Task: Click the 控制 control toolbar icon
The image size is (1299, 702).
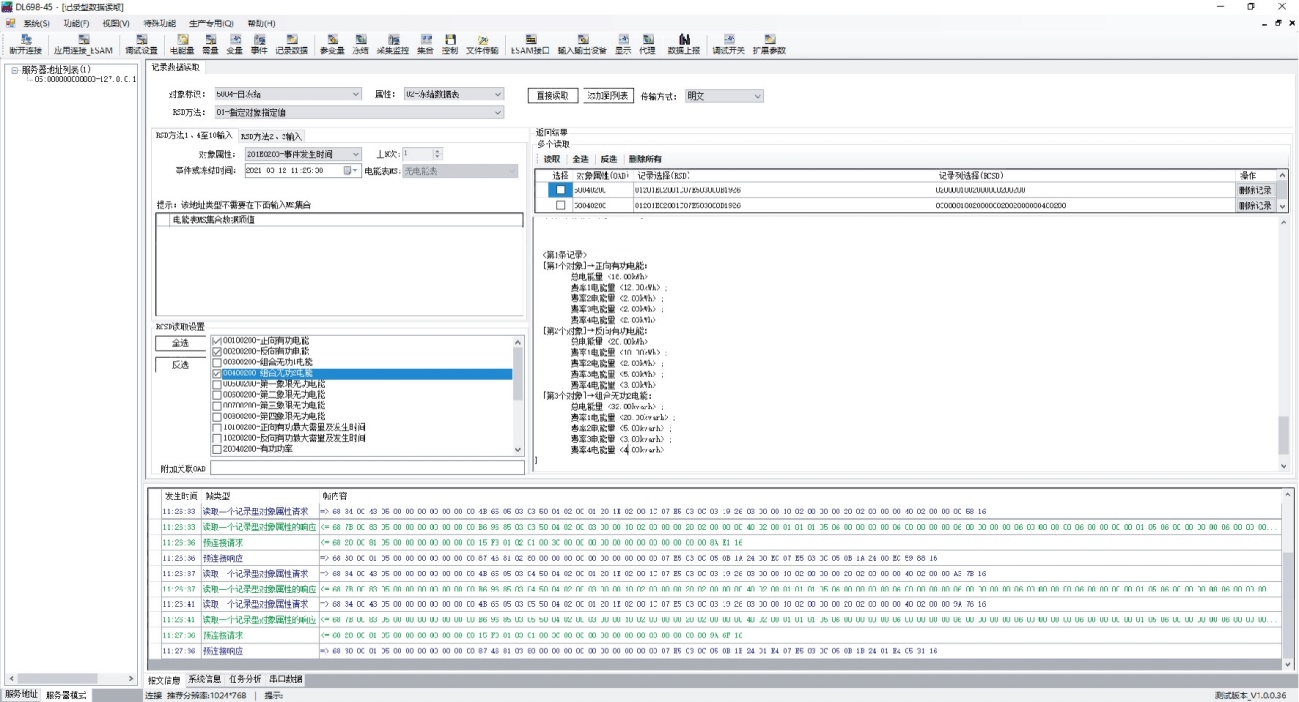Action: [x=450, y=44]
